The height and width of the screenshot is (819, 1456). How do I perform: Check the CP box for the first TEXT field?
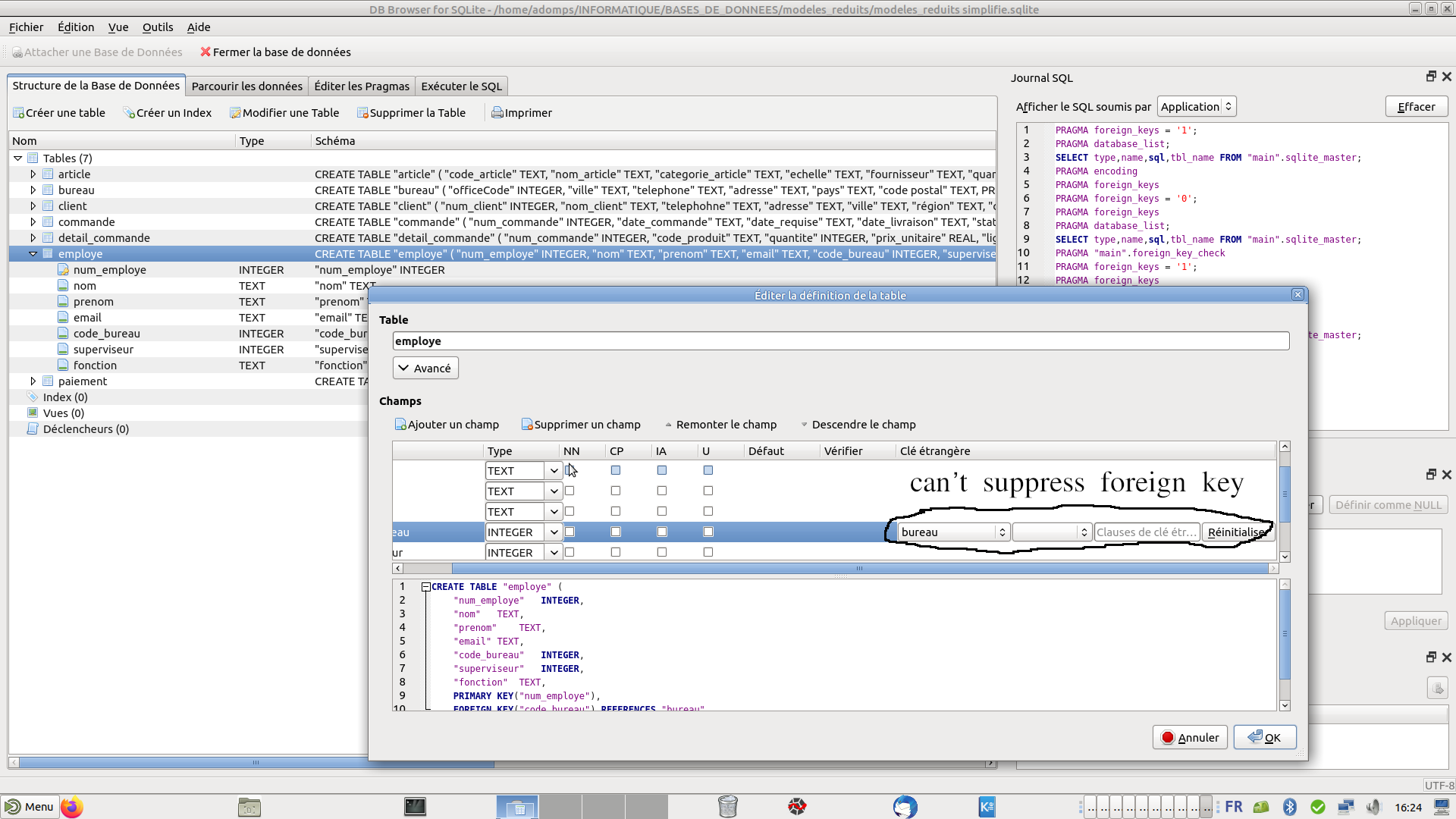(x=616, y=470)
